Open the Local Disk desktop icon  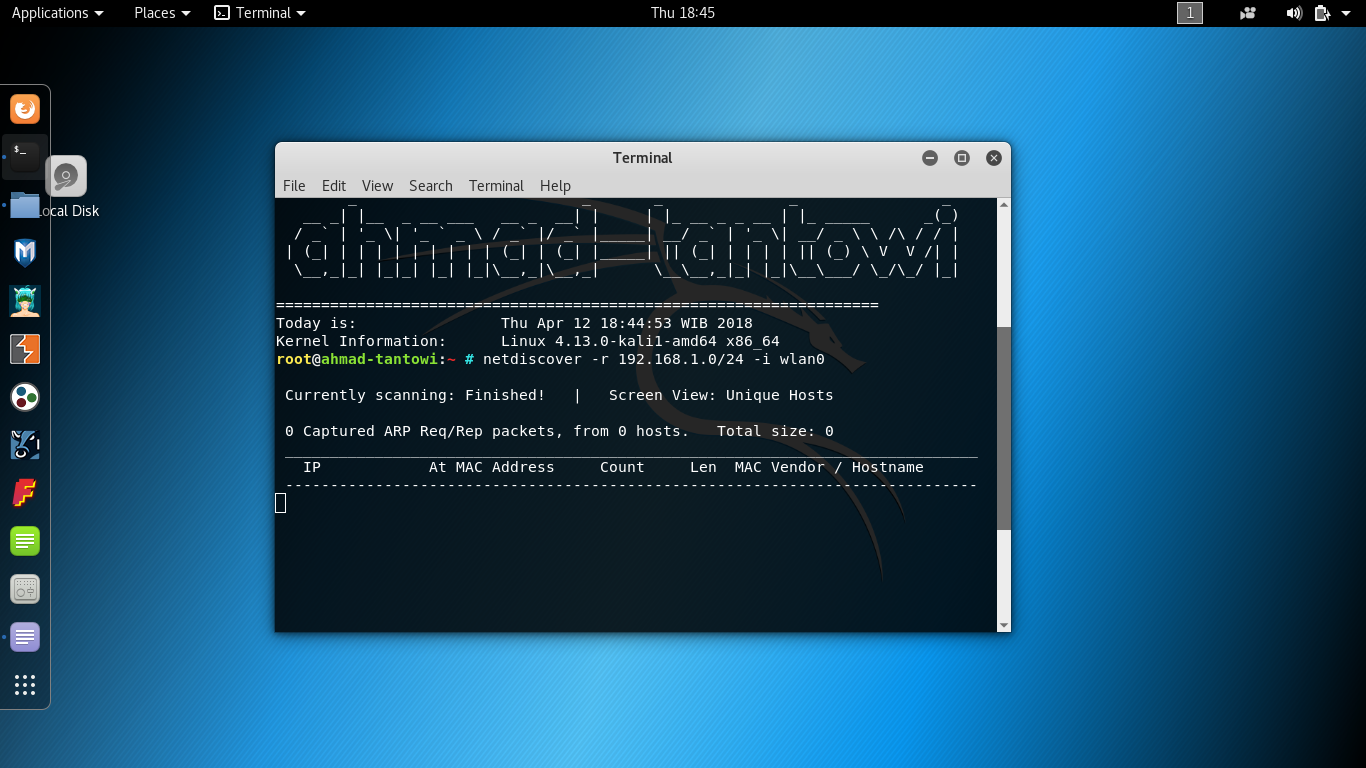pyautogui.click(x=66, y=188)
